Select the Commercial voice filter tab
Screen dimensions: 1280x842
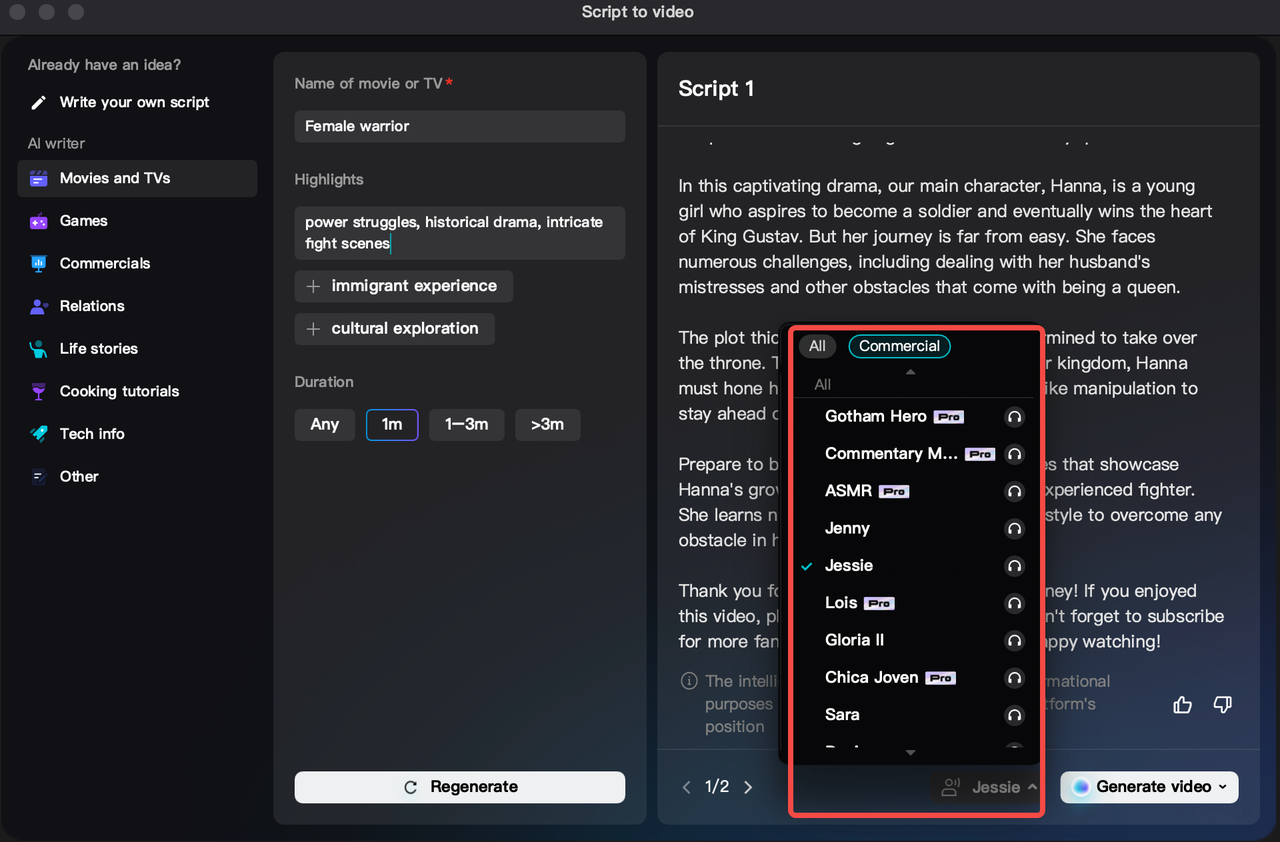(899, 346)
